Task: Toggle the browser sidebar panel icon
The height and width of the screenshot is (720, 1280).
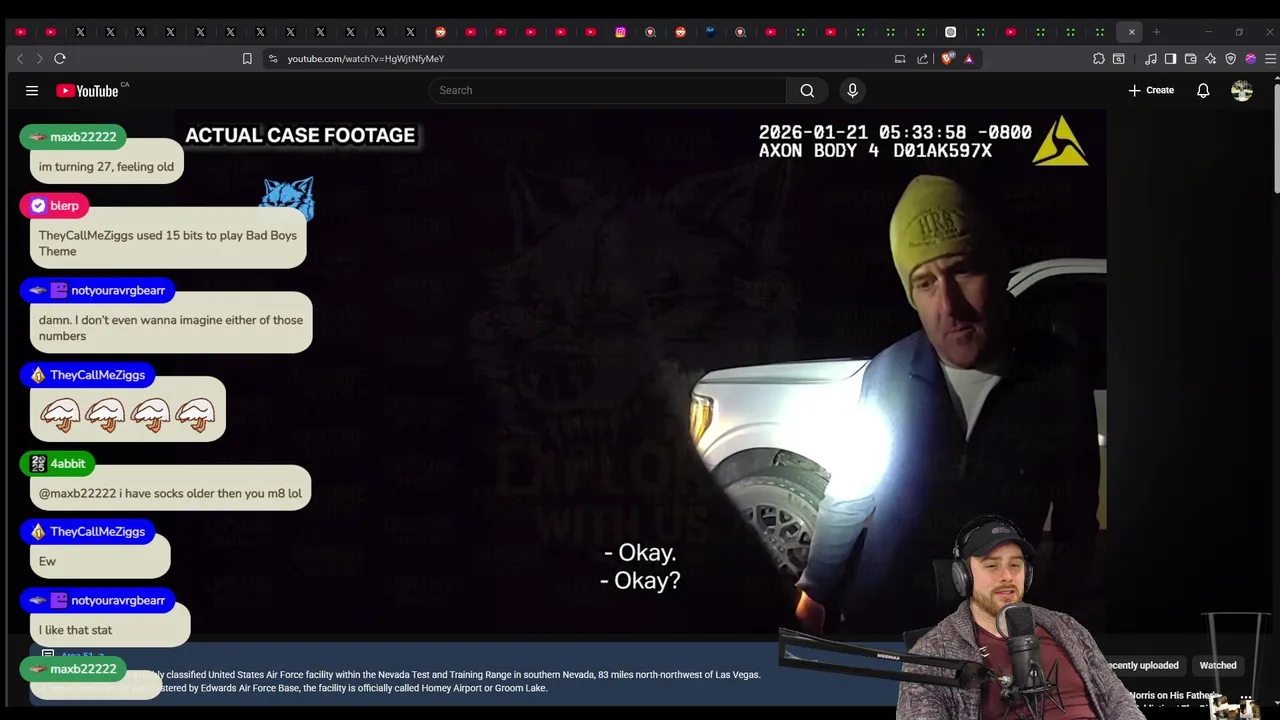Action: pyautogui.click(x=1170, y=59)
